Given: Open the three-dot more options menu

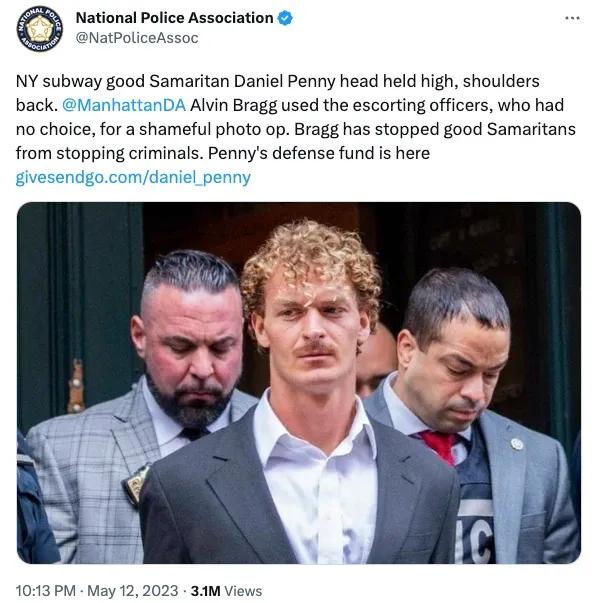Looking at the screenshot, I should (572, 18).
